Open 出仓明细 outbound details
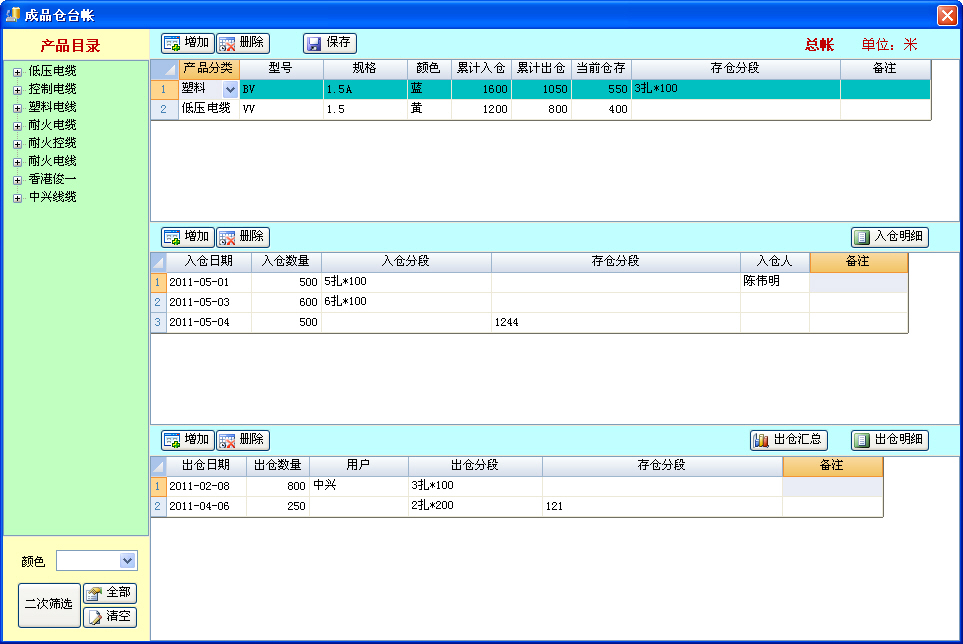963x644 pixels. 890,440
